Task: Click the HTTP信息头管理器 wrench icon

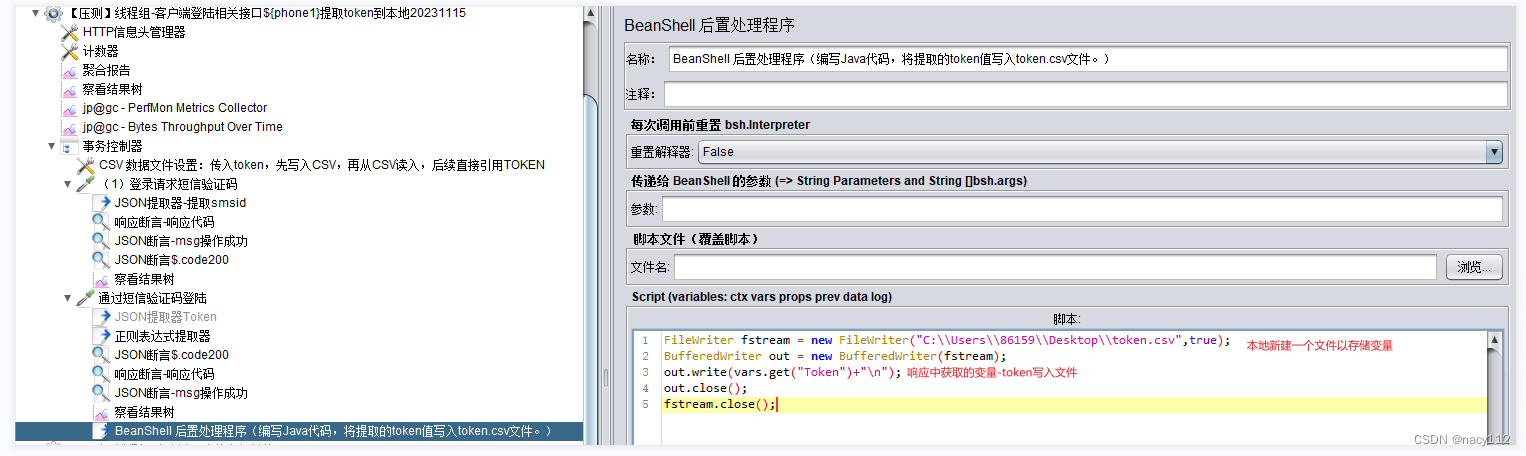Action: tap(70, 32)
